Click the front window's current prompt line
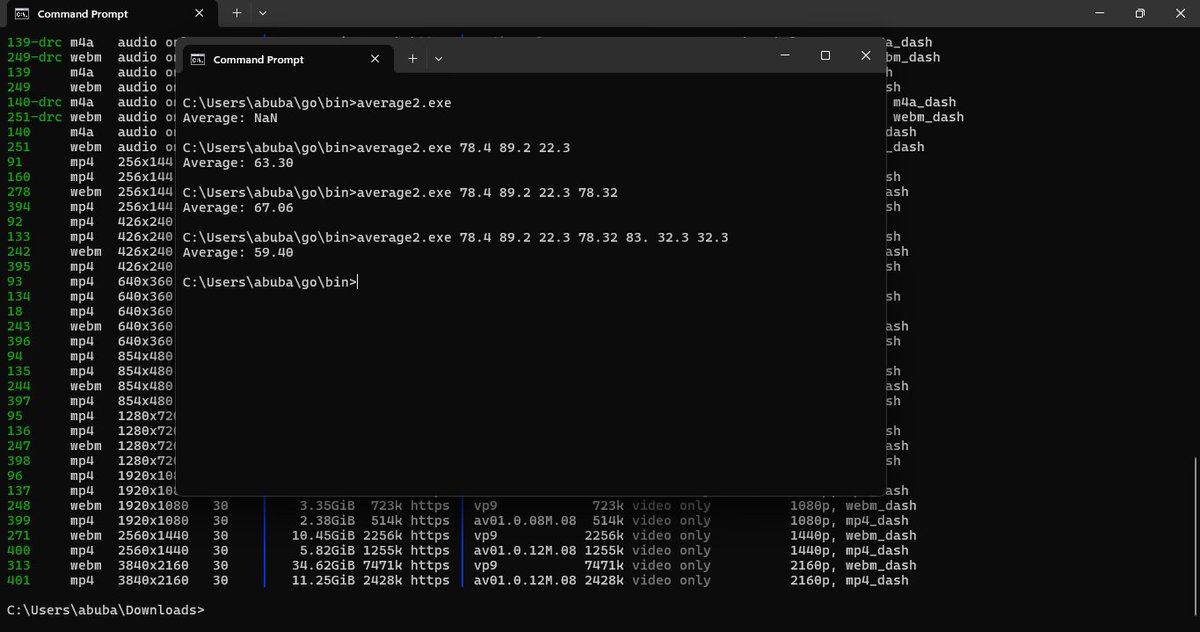Screen dimensions: 1200x632 click(270, 283)
